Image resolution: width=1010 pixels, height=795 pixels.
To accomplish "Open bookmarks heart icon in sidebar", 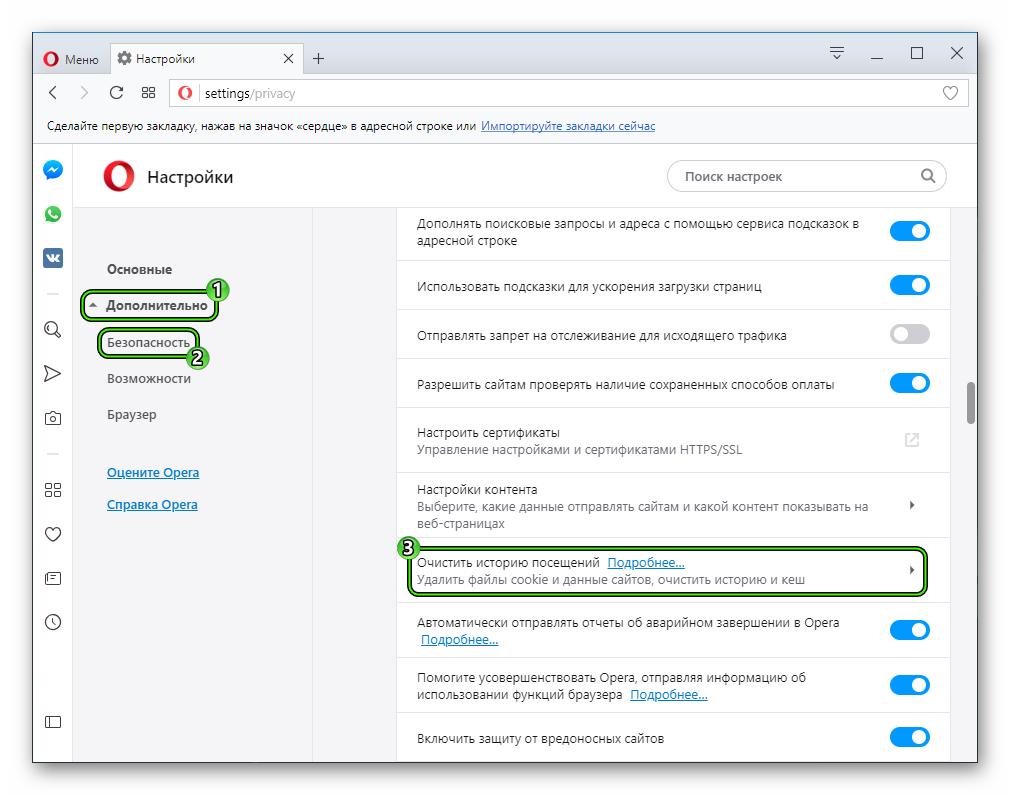I will (x=53, y=534).
